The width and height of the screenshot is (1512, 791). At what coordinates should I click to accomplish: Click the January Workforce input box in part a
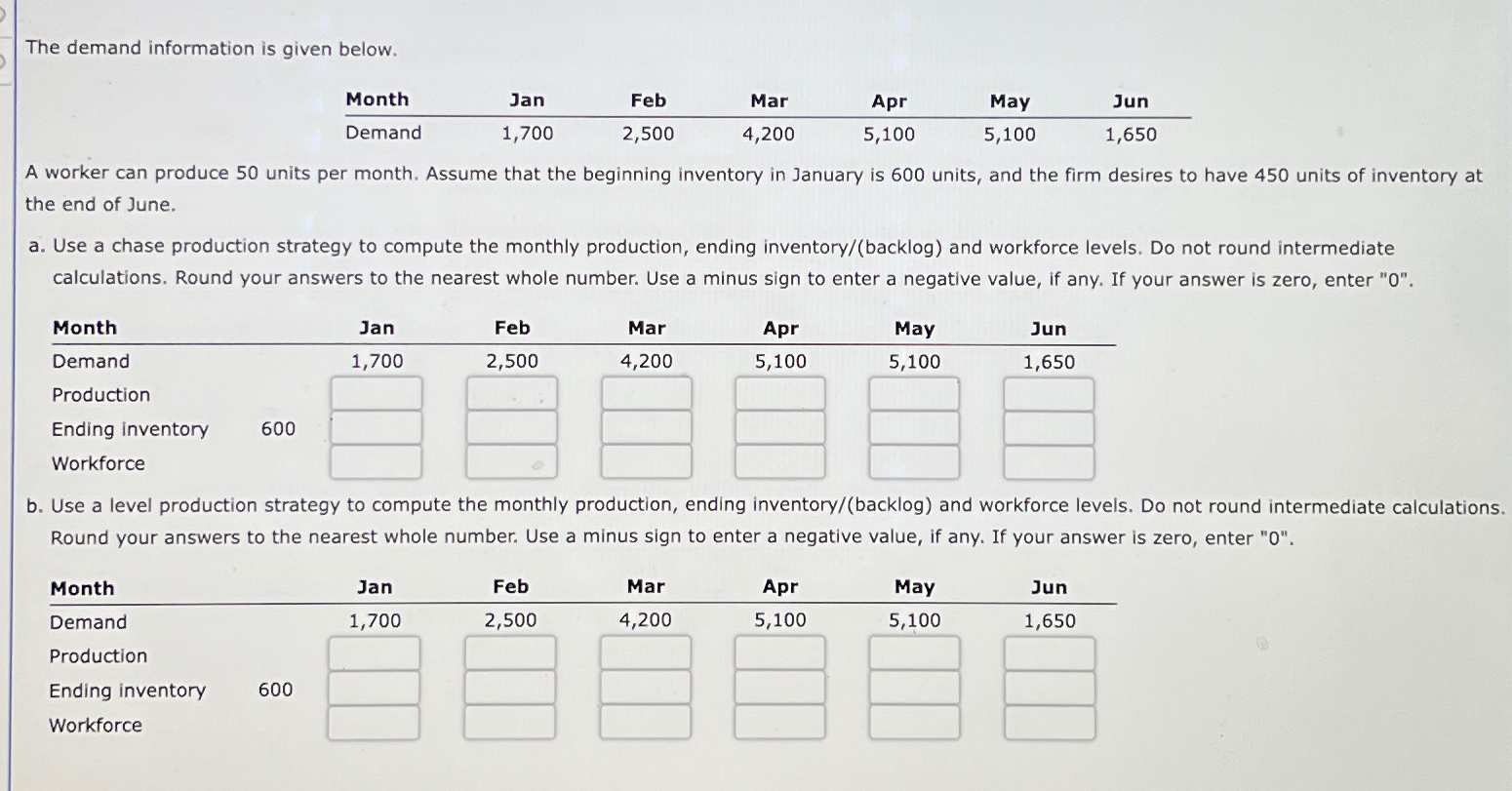tap(376, 462)
